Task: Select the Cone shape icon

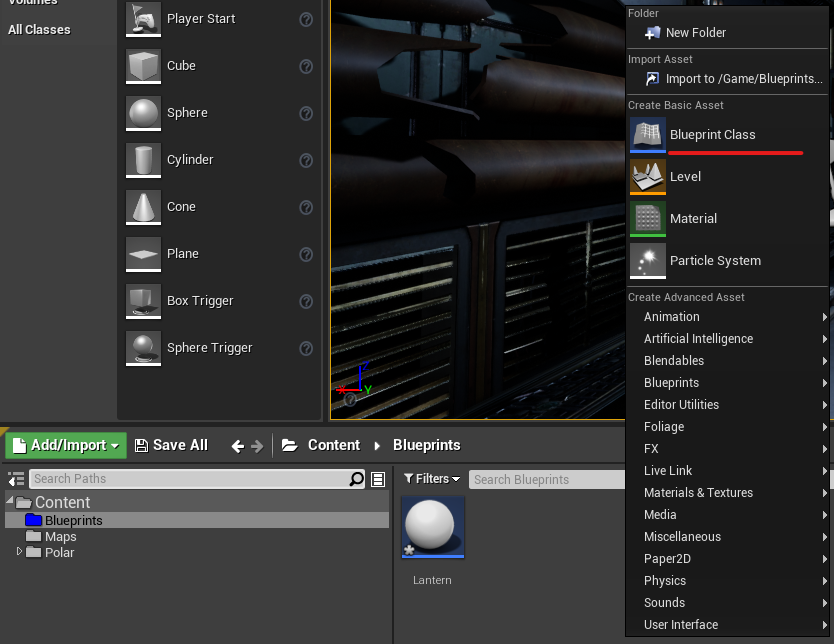Action: [x=143, y=207]
